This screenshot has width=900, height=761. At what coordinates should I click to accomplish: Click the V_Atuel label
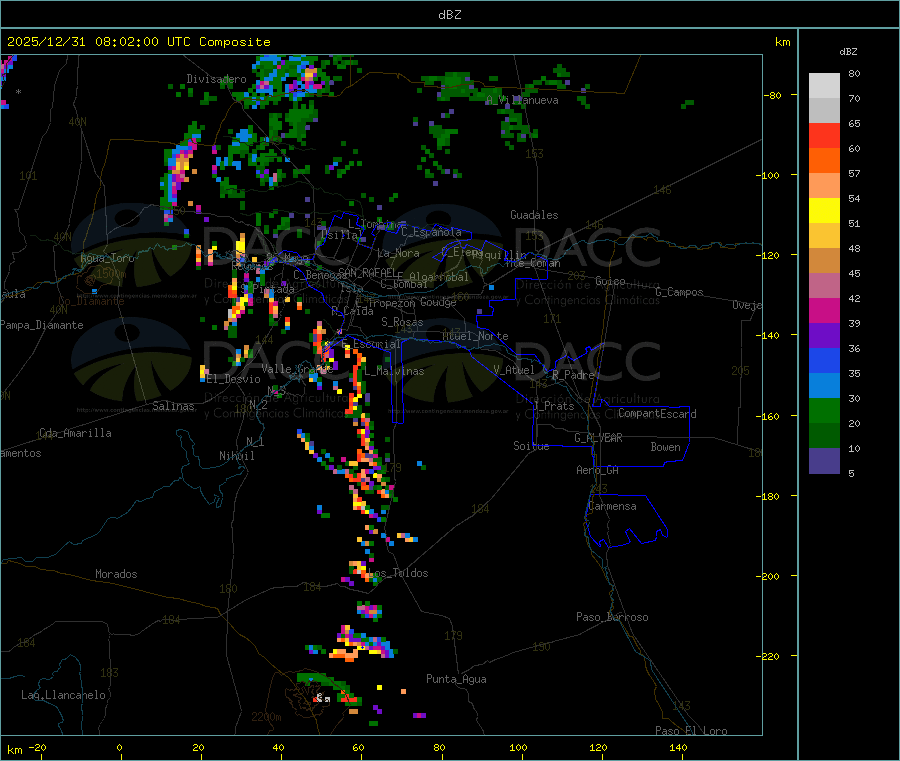(x=514, y=370)
